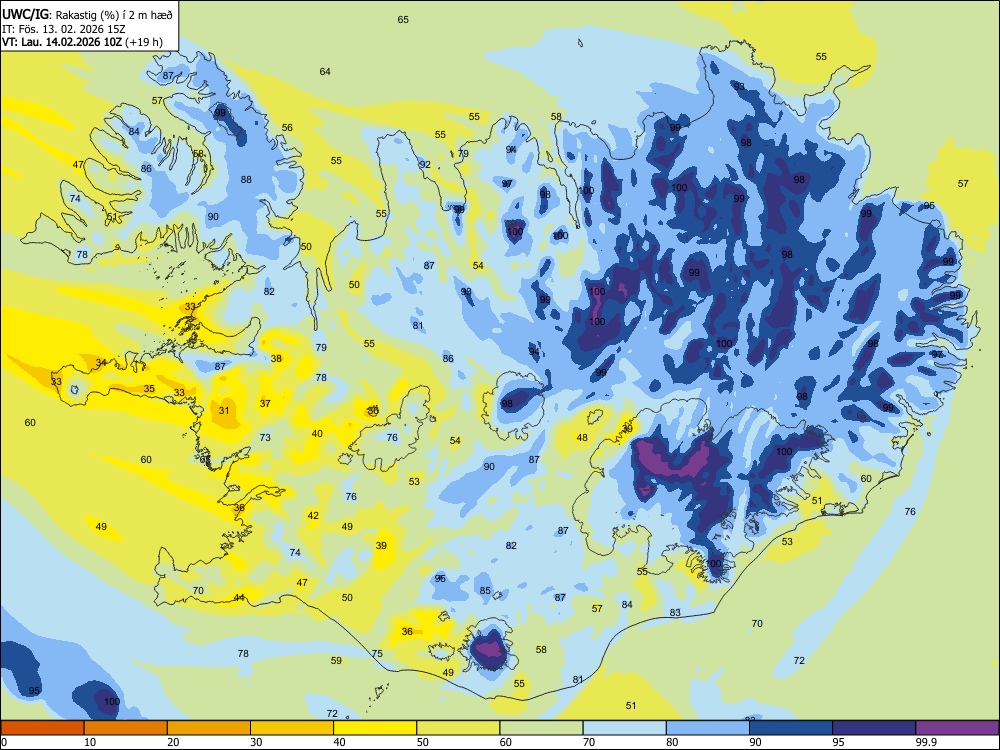1000x750 pixels.
Task: Click the light orange 20–30 legend swatch
Action: point(209,728)
